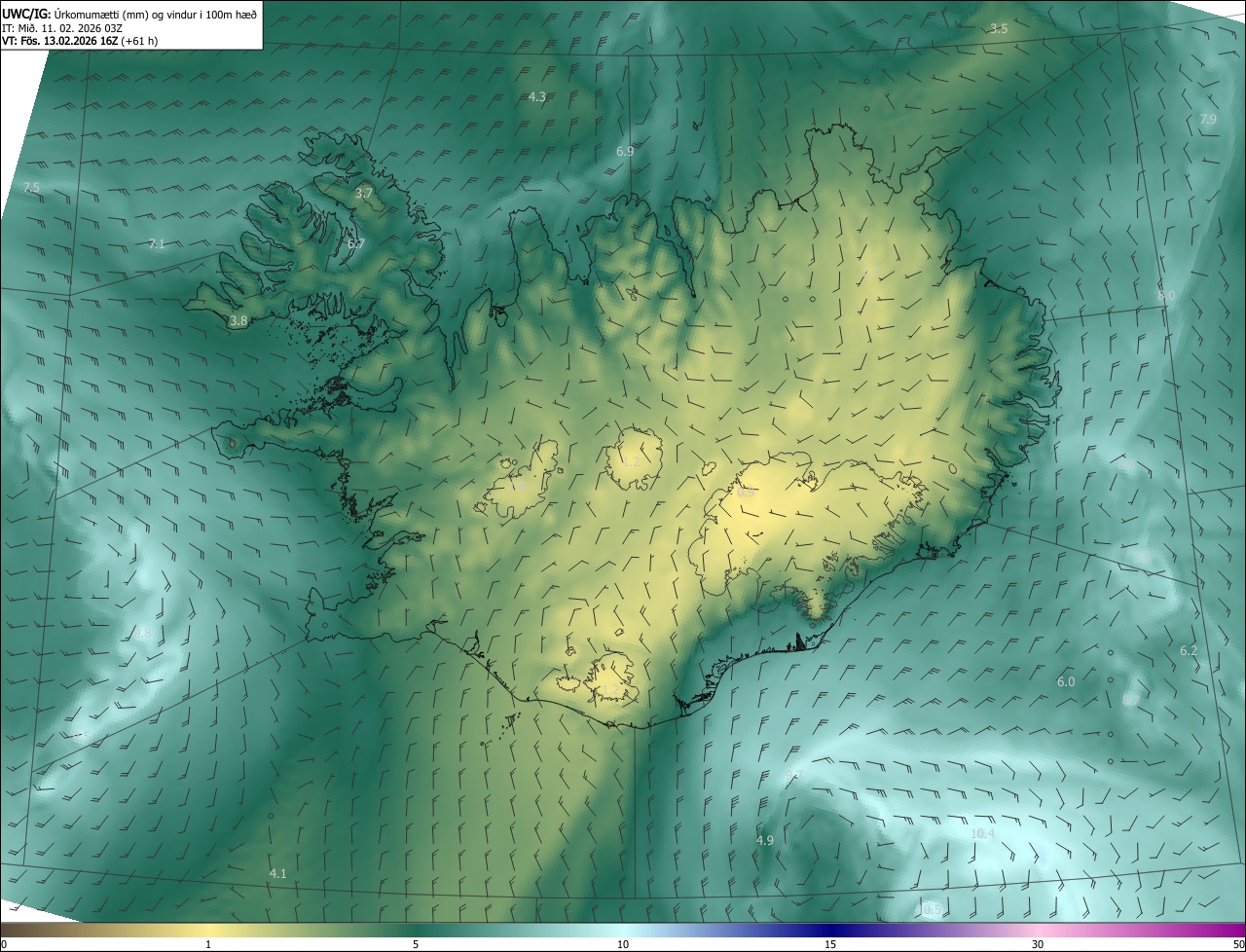Select the 6.2 value label
The height and width of the screenshot is (952, 1246).
pyautogui.click(x=1189, y=650)
